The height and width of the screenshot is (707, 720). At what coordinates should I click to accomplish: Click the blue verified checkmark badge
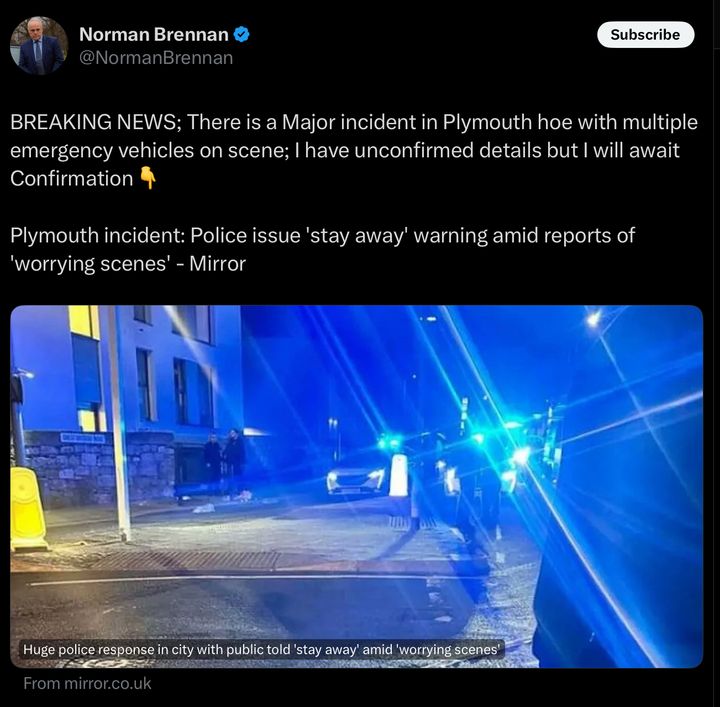[x=242, y=34]
